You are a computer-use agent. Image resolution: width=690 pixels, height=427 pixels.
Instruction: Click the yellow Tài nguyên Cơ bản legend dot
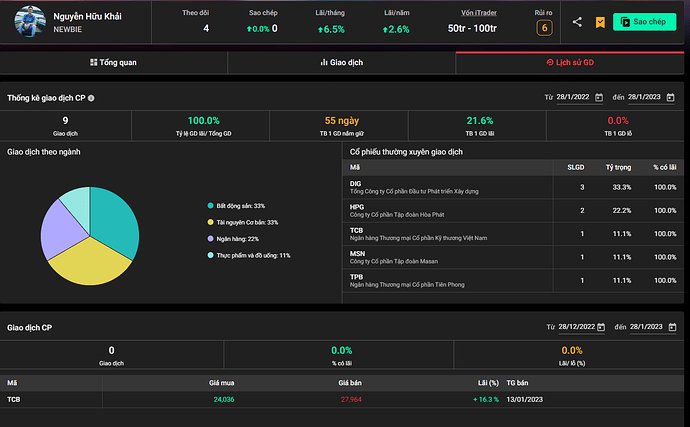(209, 222)
